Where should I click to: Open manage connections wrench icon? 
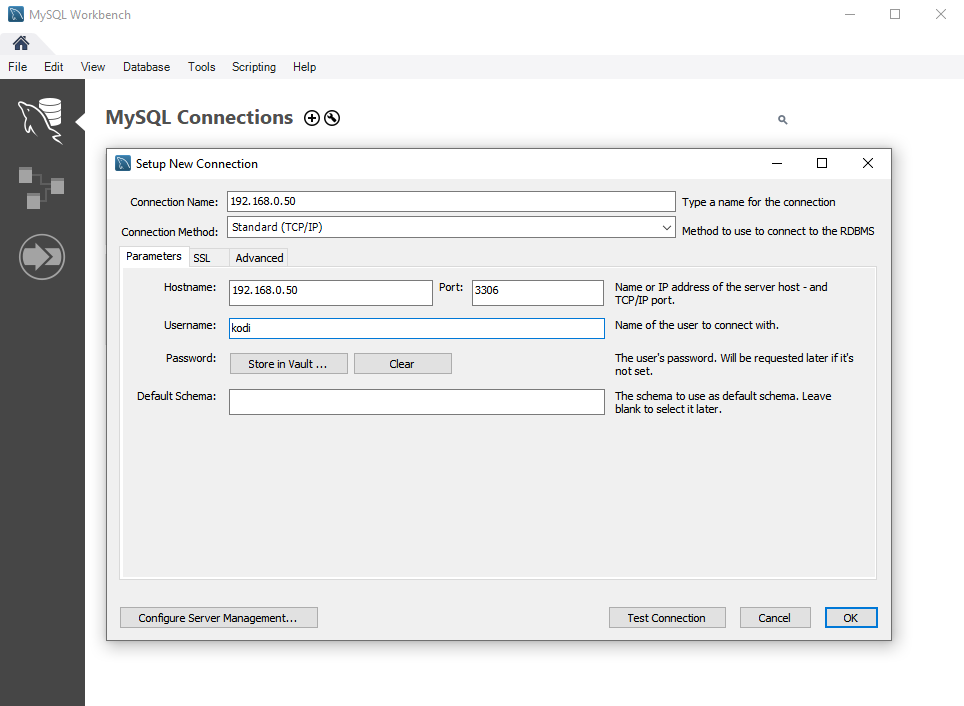[x=332, y=118]
